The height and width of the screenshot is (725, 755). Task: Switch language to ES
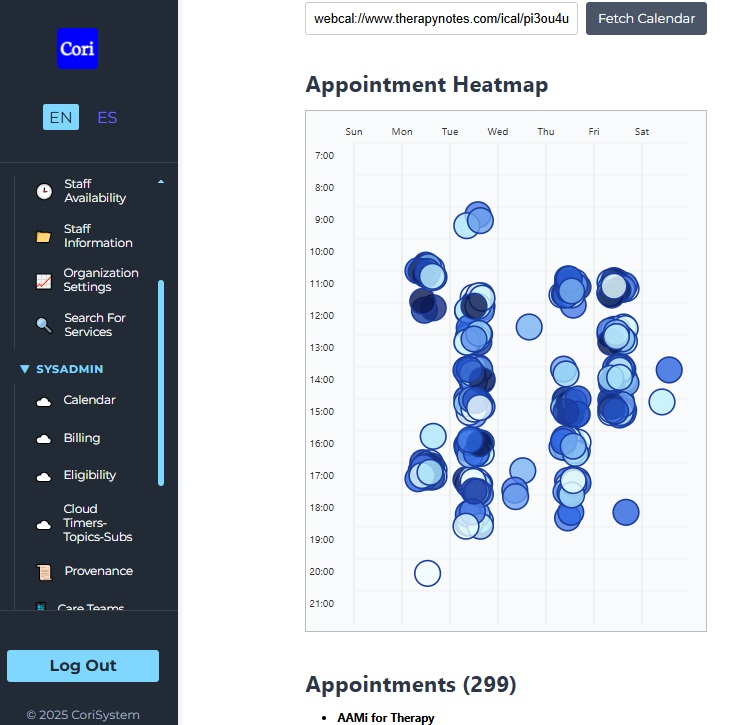(x=107, y=117)
